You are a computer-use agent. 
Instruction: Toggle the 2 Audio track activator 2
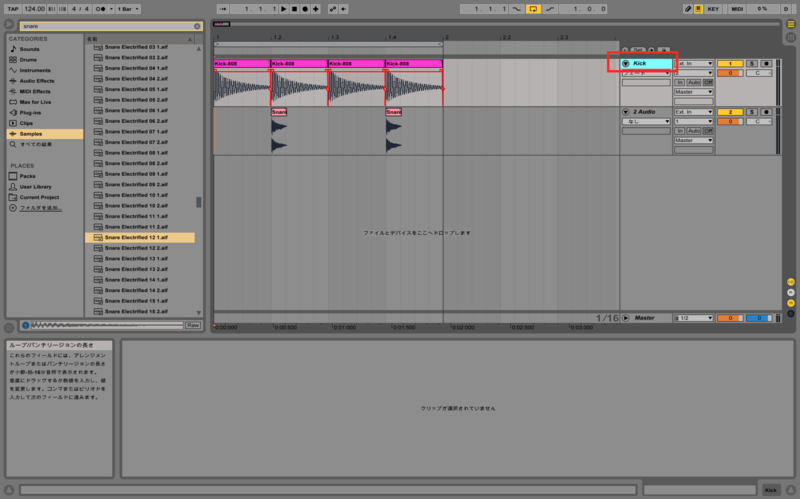[x=730, y=112]
